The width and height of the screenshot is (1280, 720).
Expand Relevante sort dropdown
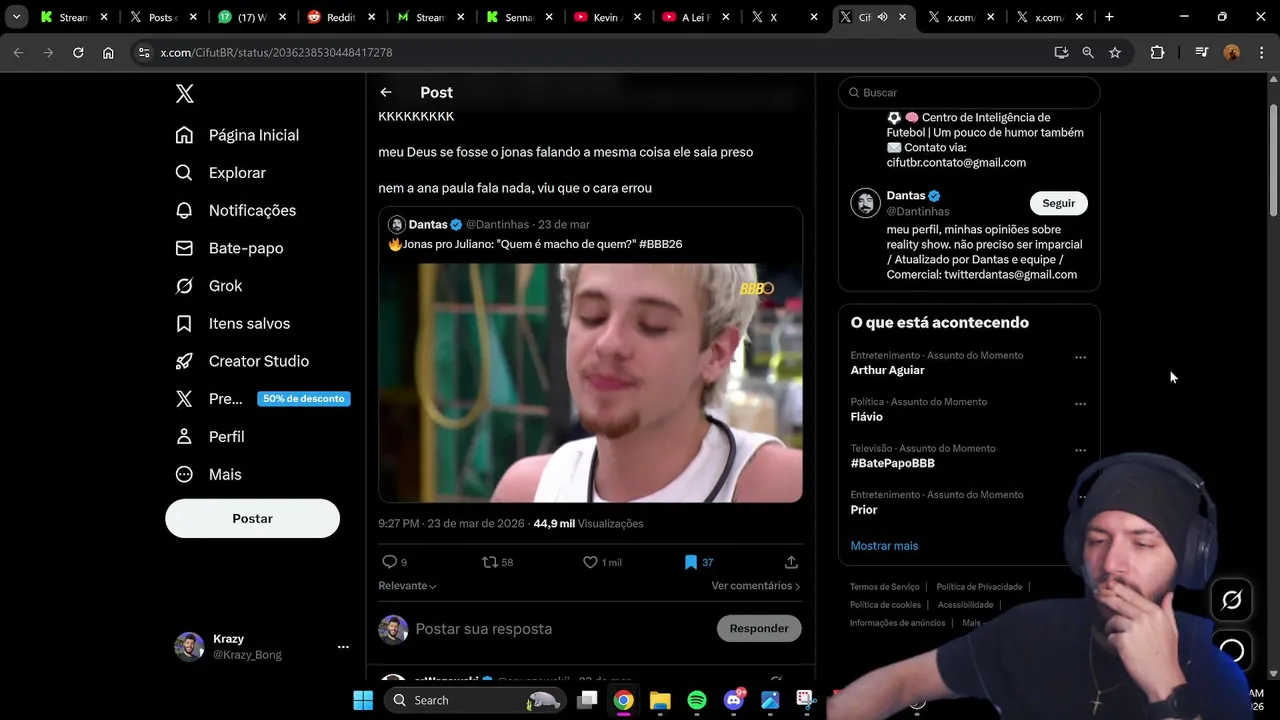tap(407, 586)
